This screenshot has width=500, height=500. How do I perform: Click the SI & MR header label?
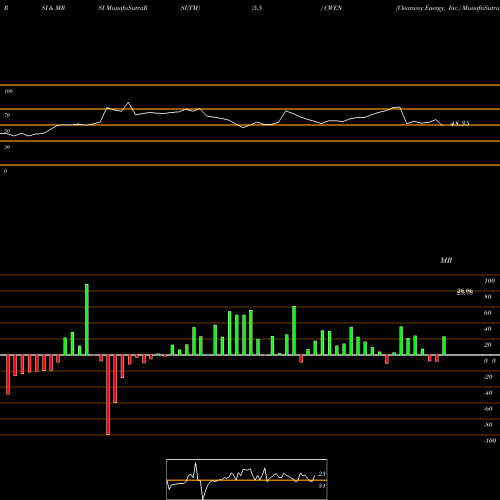pos(53,8)
